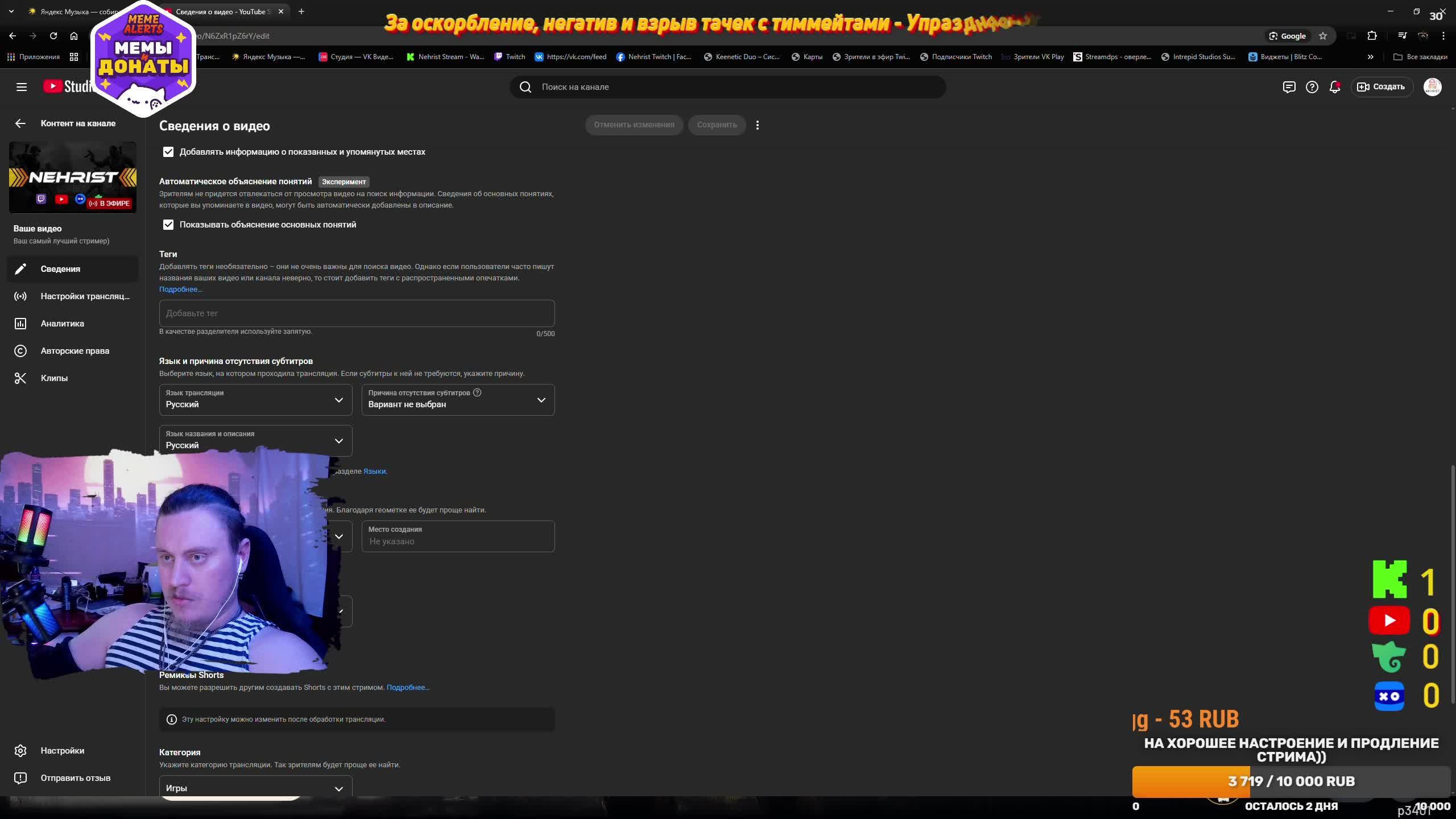Image resolution: width=1456 pixels, height=819 pixels.
Task: Uncheck Добавлять информацию о показанных местах
Action: 168,152
